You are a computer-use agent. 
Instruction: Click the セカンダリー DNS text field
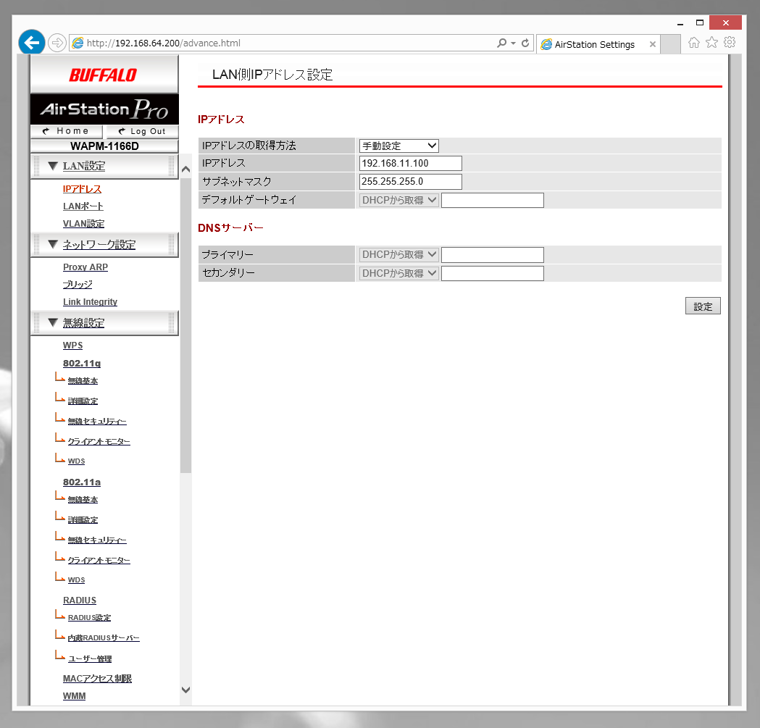(x=492, y=273)
